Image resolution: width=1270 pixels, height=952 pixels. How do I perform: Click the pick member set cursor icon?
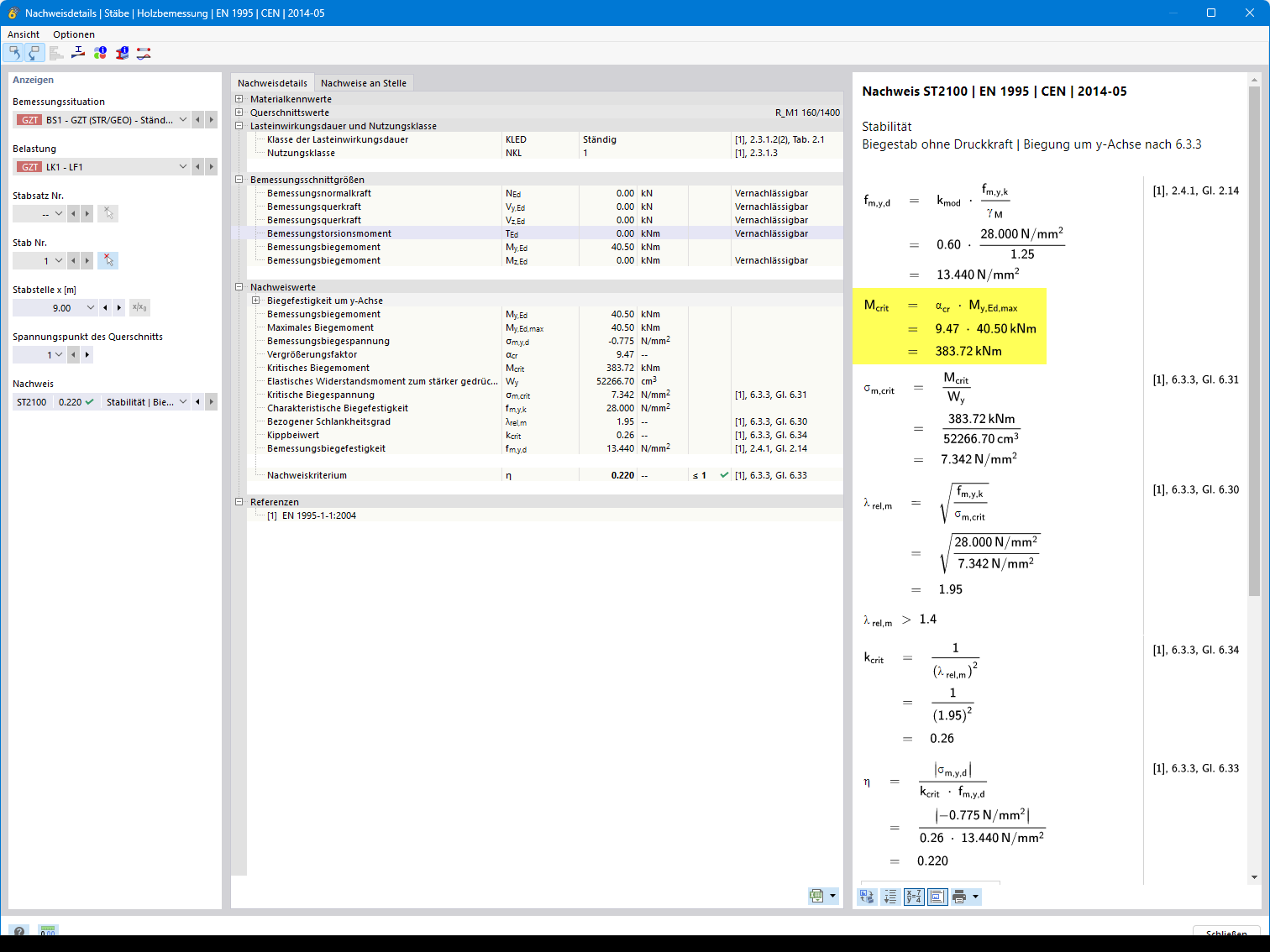(x=108, y=214)
